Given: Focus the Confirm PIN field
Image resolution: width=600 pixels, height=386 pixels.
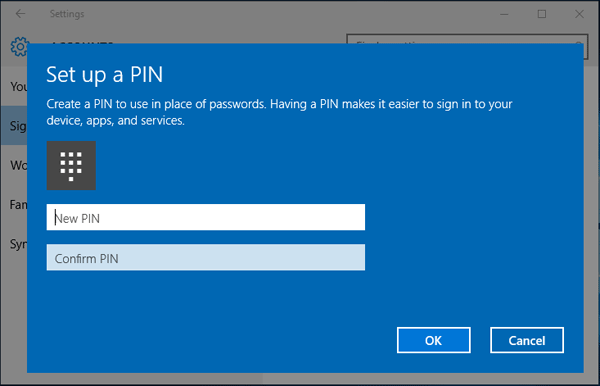Looking at the screenshot, I should [205, 257].
